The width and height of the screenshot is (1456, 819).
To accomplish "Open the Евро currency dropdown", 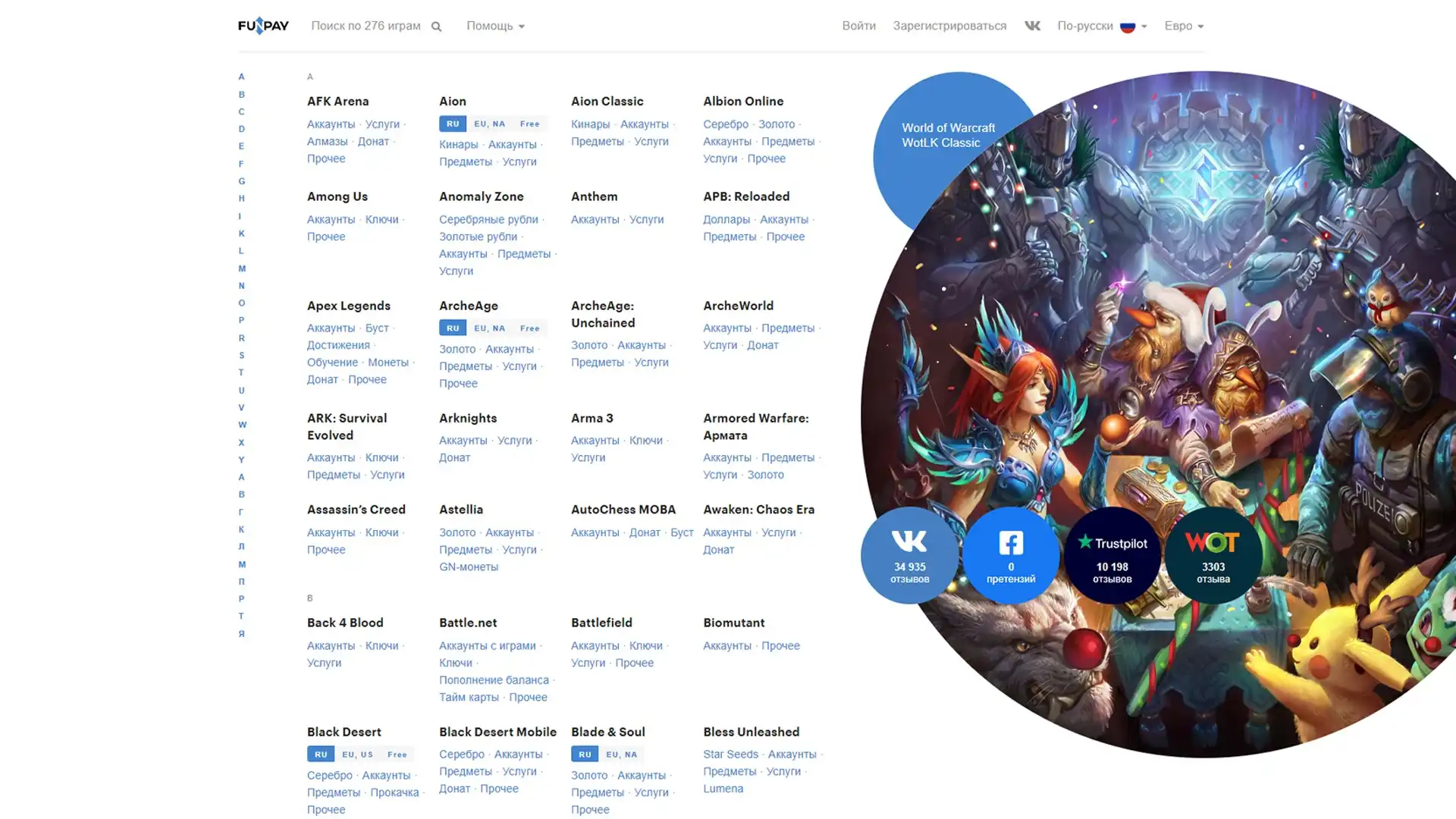I will 1184,26.
